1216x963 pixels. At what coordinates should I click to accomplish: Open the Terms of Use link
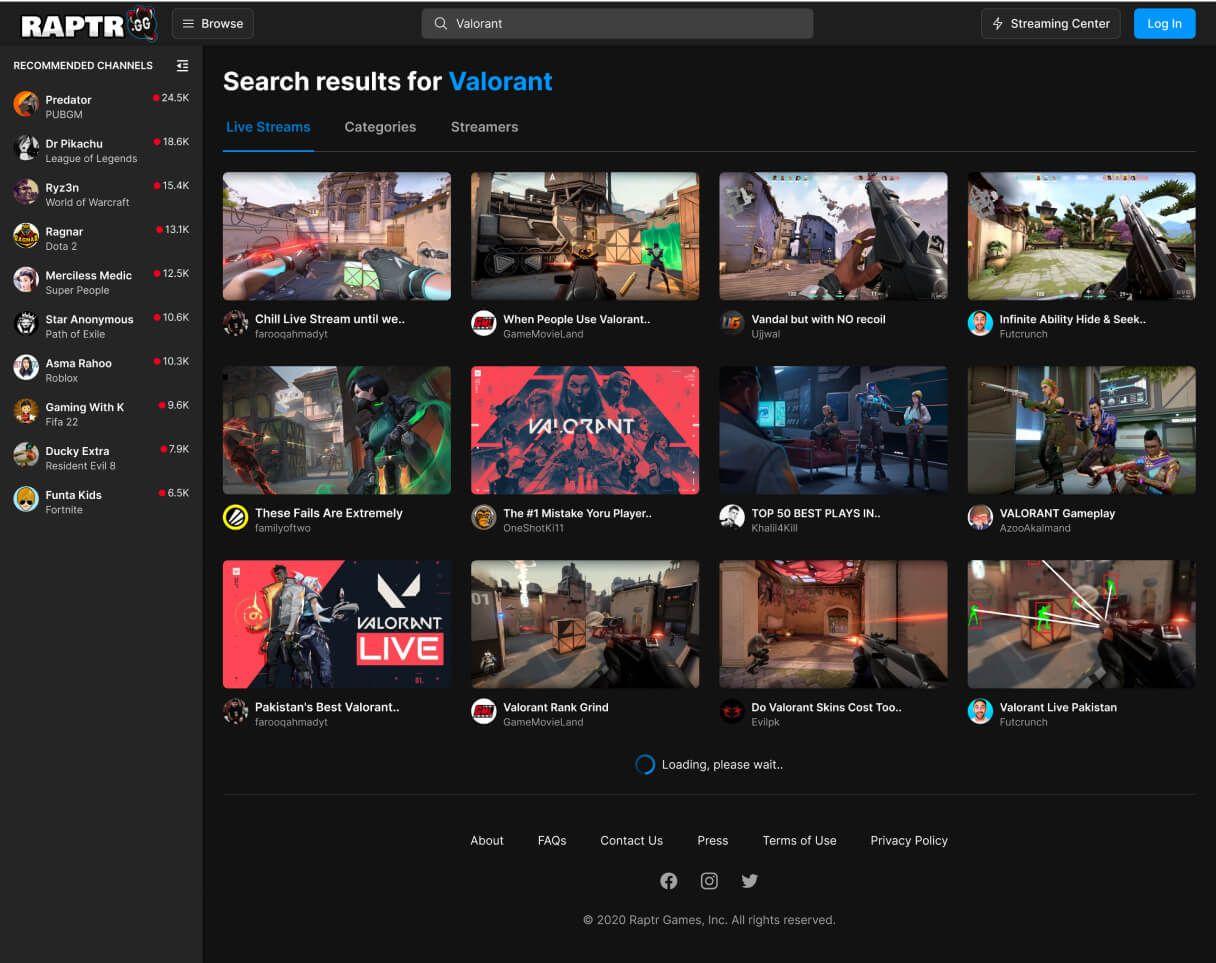click(x=799, y=841)
